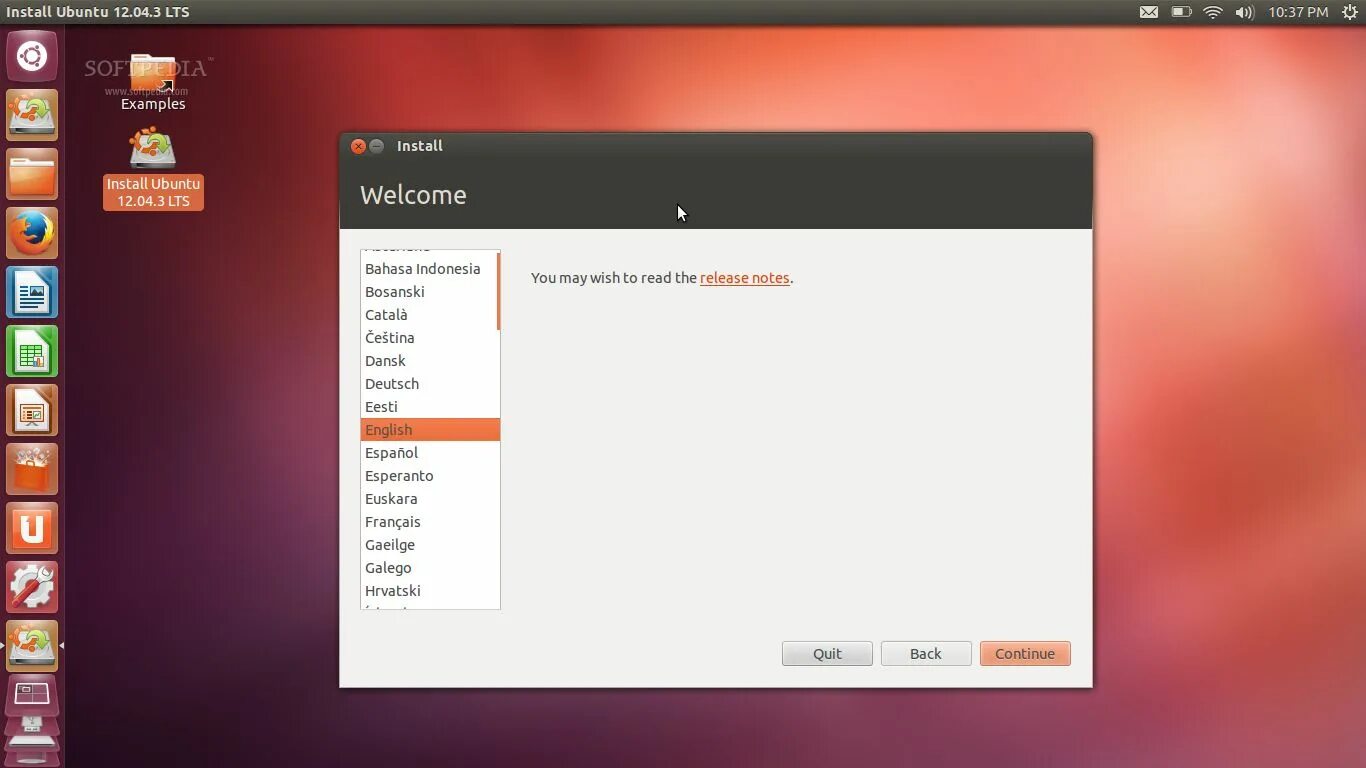
Task: Launch Firefox web browser
Action: [32, 233]
